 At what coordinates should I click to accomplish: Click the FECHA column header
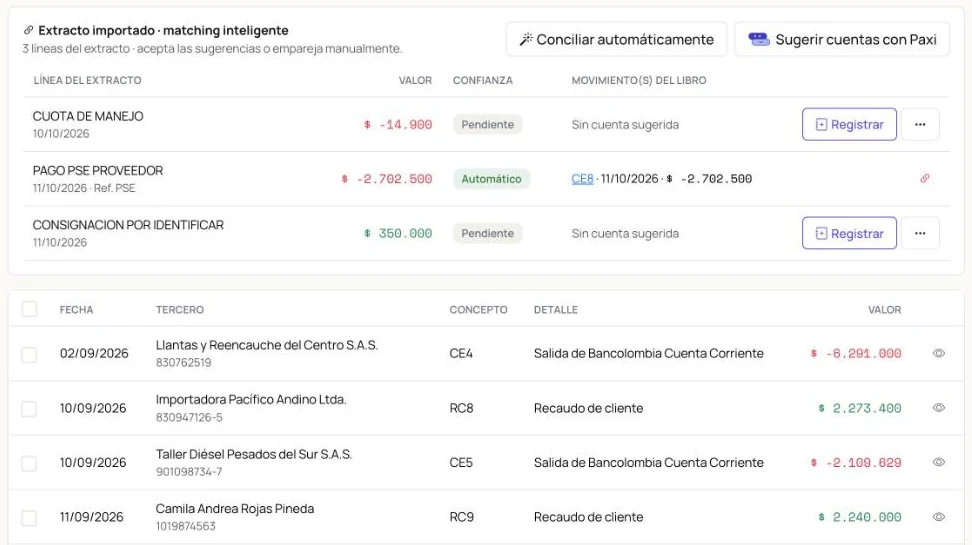tap(76, 309)
